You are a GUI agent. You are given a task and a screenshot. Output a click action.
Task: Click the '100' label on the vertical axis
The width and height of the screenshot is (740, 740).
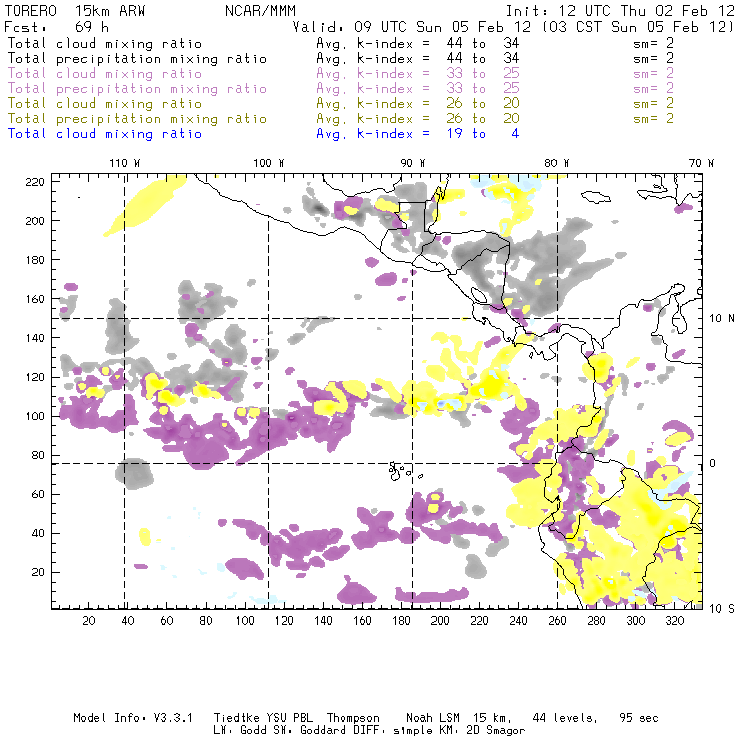point(35,416)
